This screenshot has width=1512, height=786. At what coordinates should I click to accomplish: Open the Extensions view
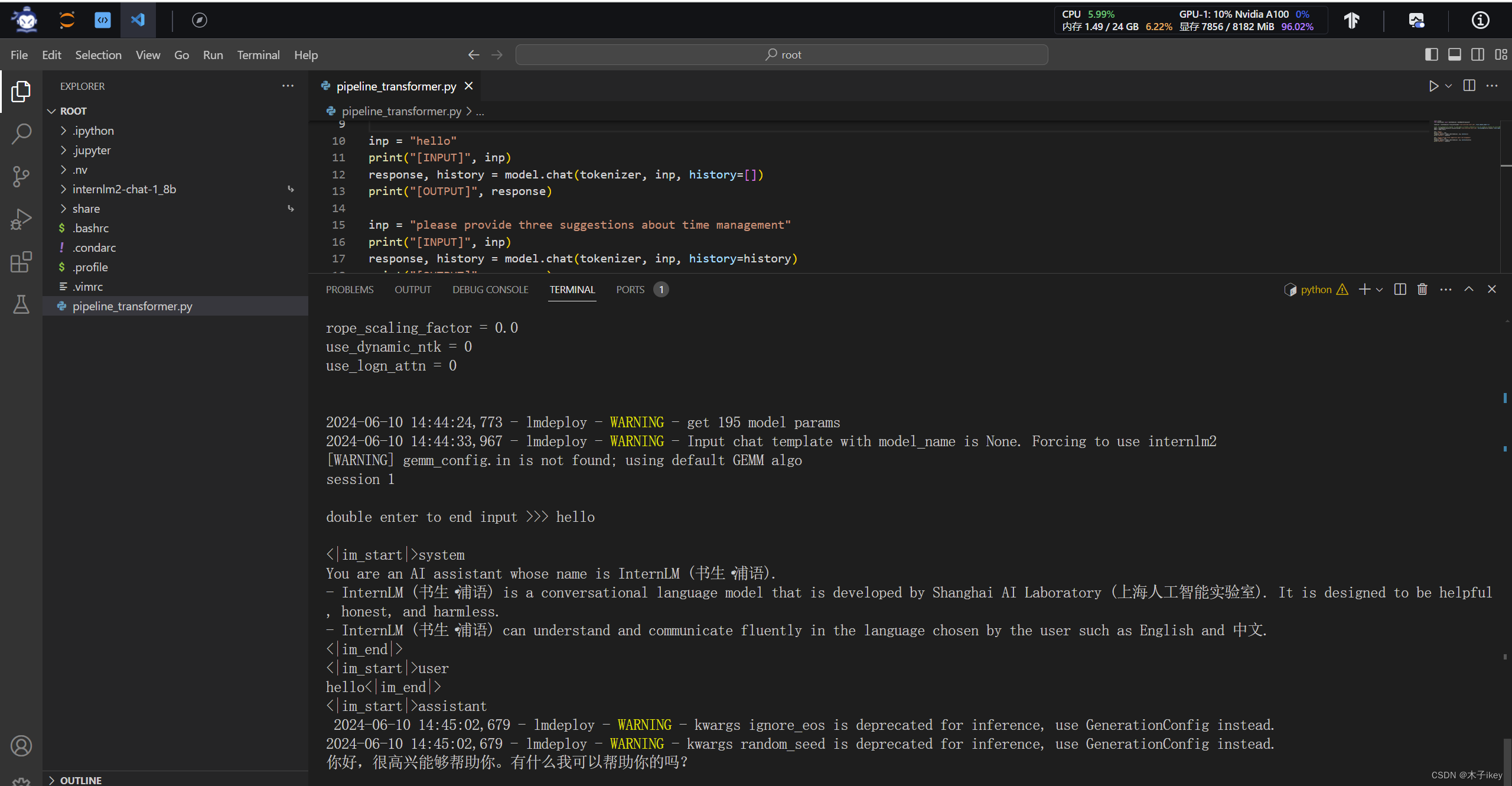21,262
